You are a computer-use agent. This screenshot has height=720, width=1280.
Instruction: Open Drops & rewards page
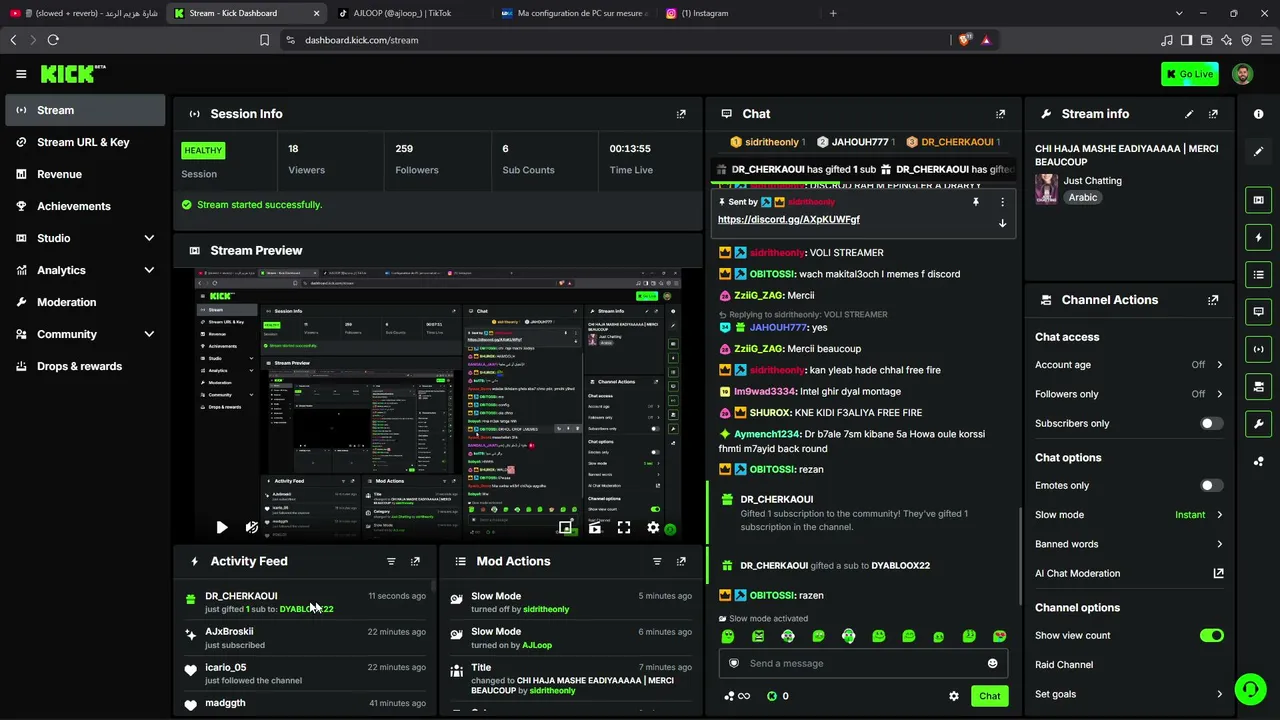point(85,366)
